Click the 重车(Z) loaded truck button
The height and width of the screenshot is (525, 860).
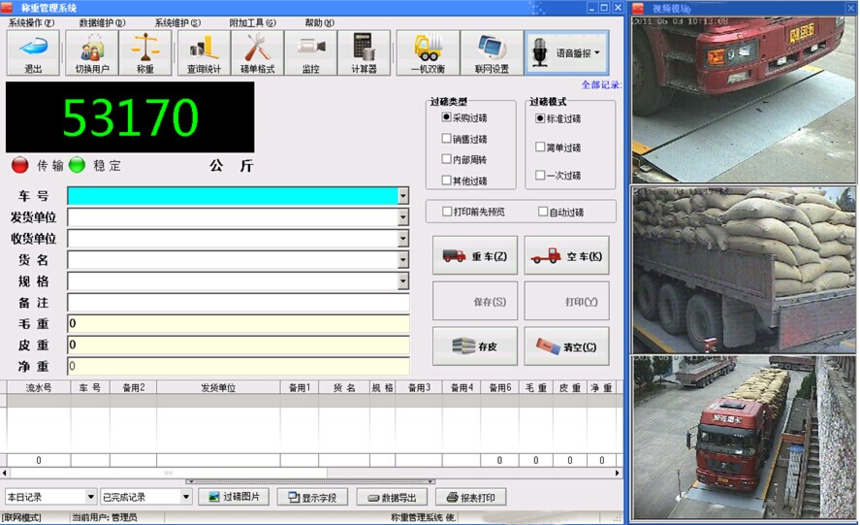tap(475, 256)
